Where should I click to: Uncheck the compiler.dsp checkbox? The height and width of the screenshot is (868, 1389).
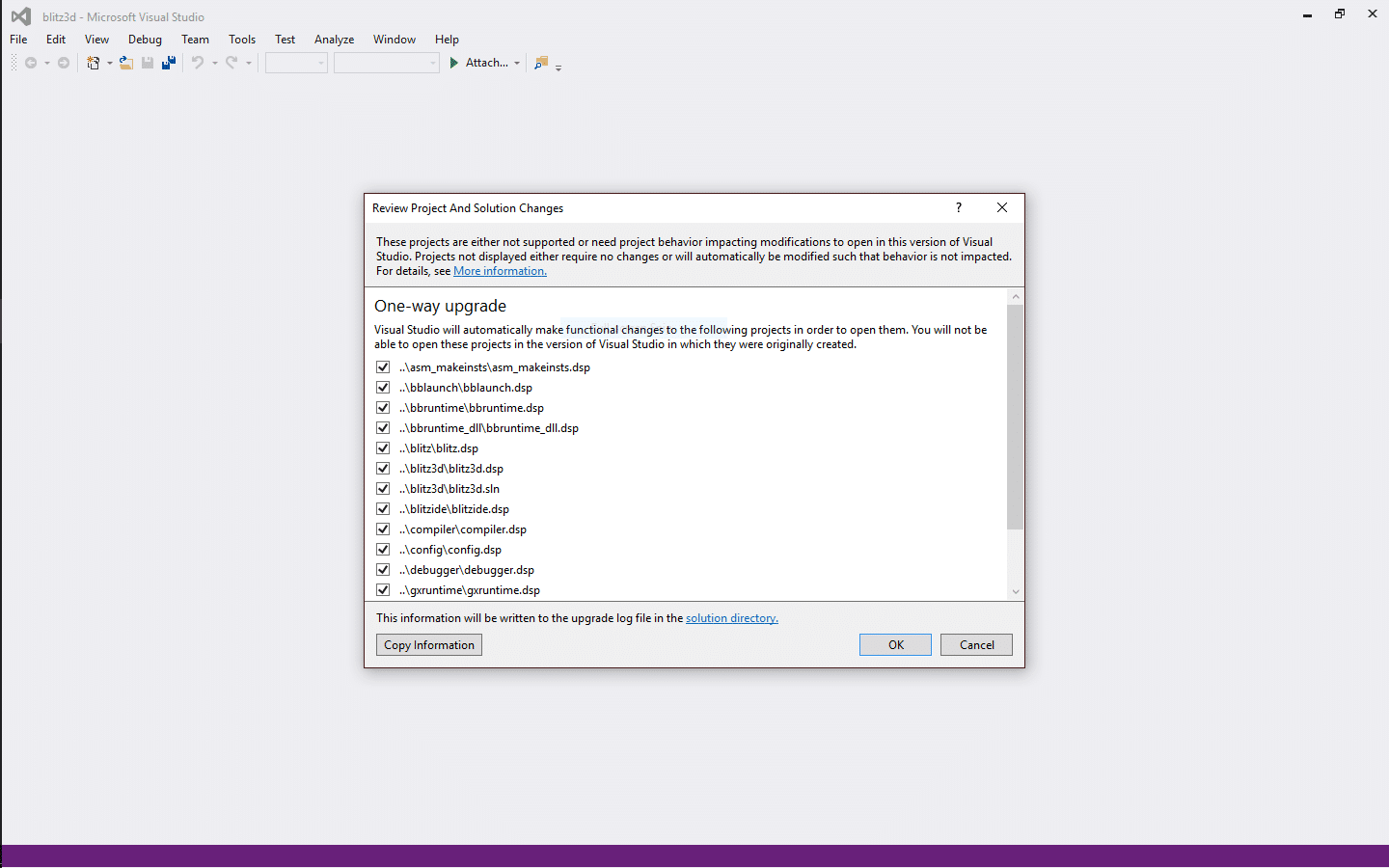[x=383, y=529]
